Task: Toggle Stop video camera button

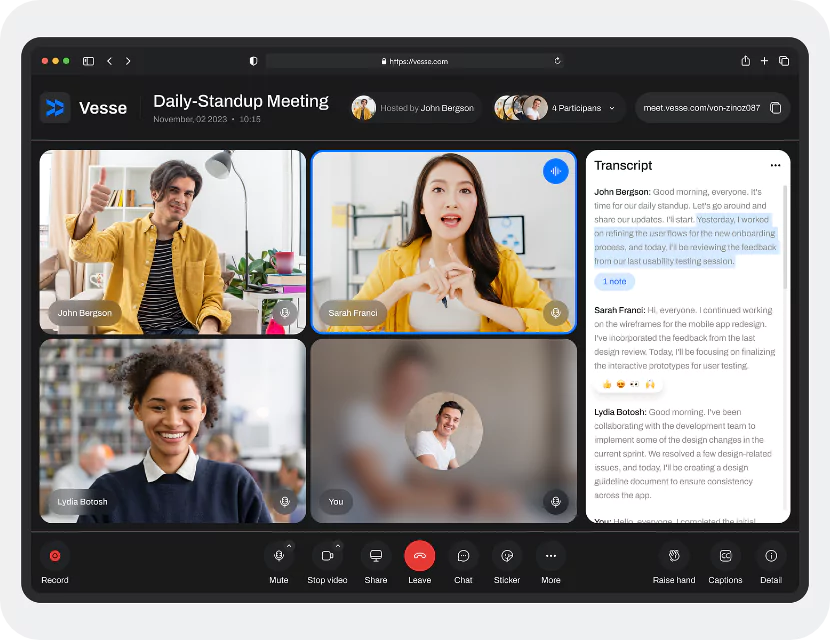Action: pos(327,556)
